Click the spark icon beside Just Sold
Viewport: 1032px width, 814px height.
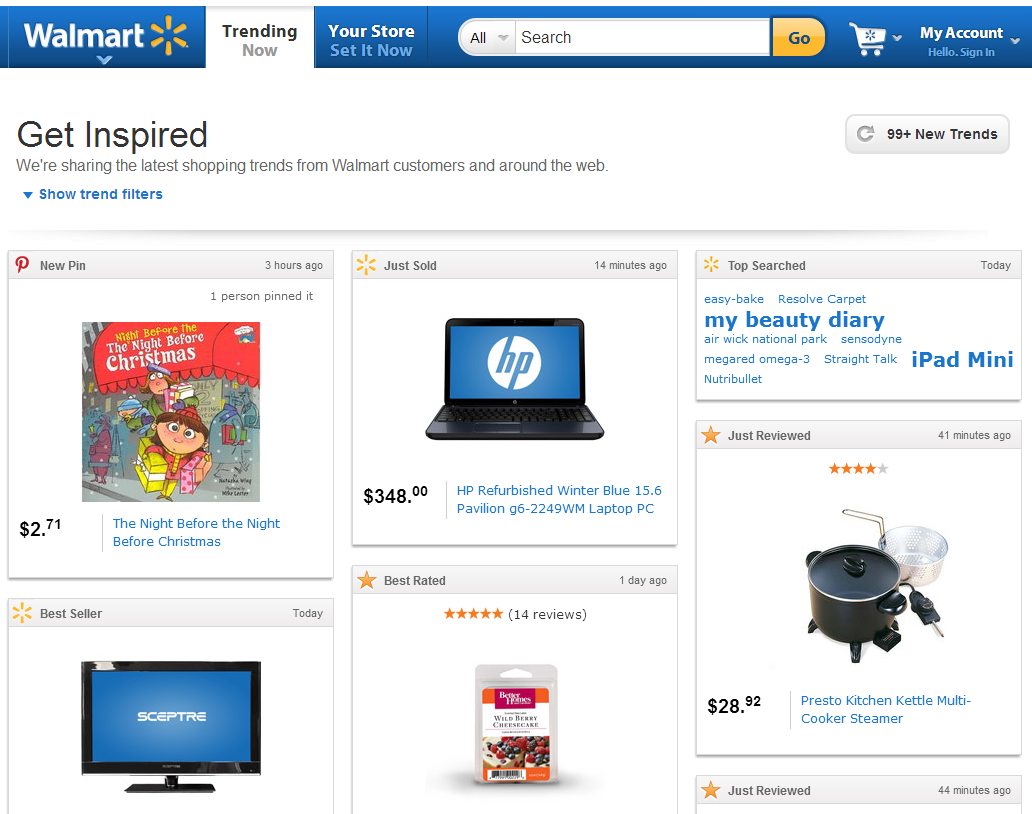[366, 265]
